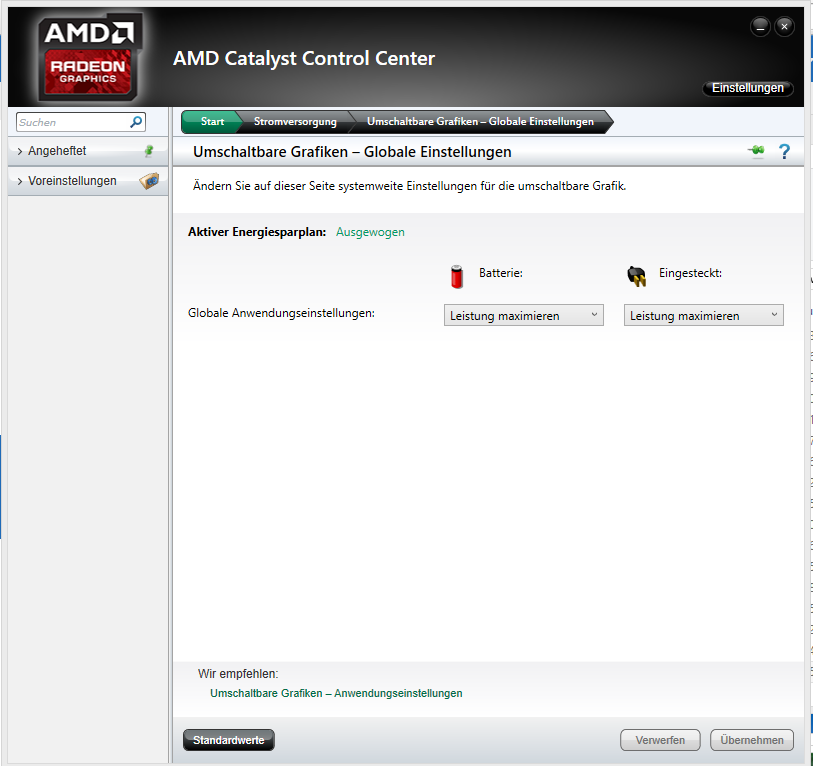The width and height of the screenshot is (813, 766).
Task: Click the search magnifier icon
Action: tap(136, 122)
